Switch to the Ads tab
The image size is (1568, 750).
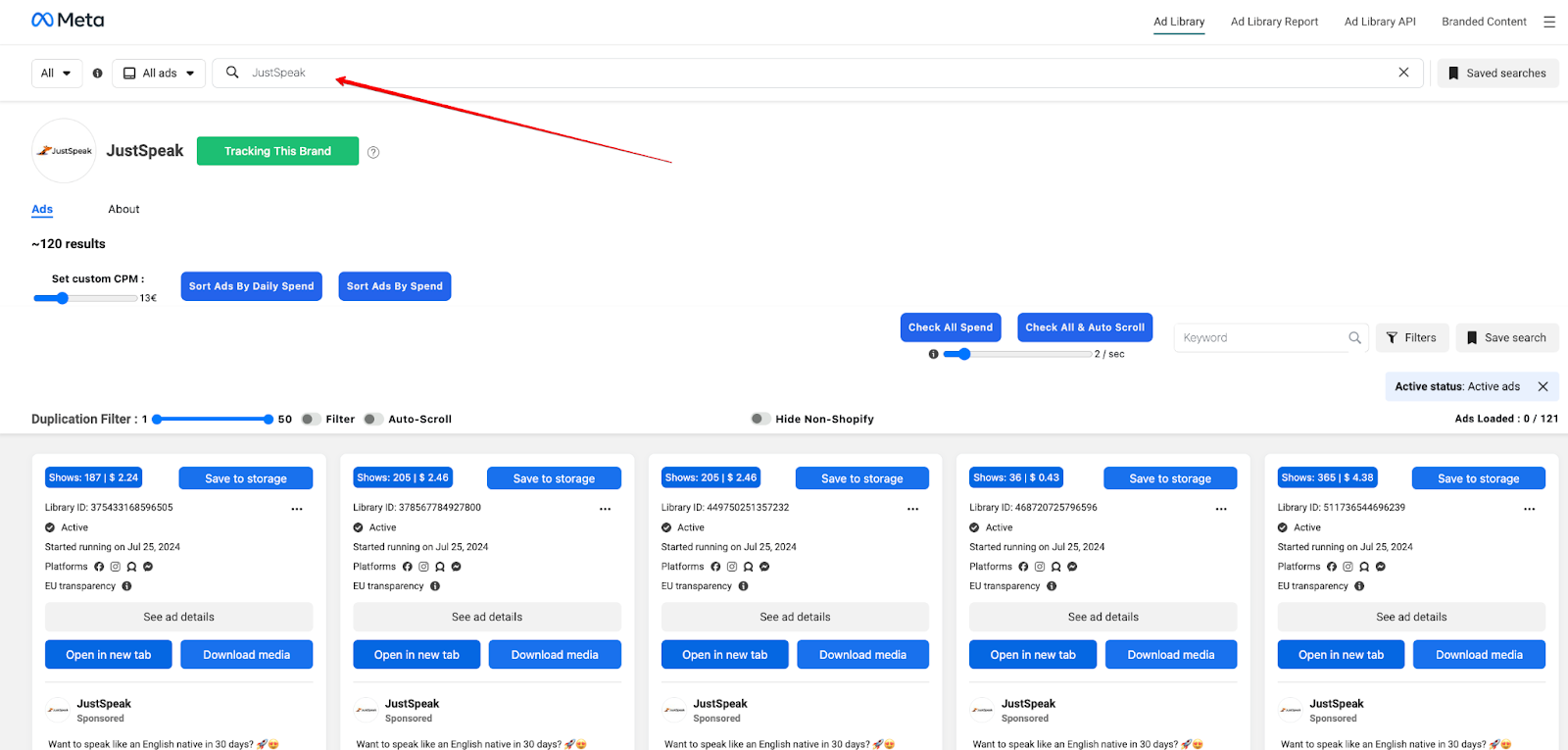(x=42, y=209)
